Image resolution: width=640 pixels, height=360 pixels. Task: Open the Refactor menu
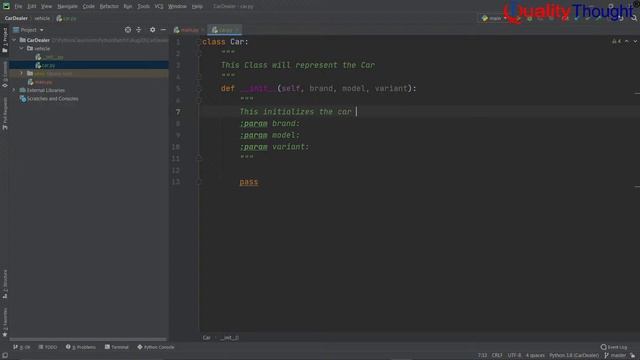109,7
